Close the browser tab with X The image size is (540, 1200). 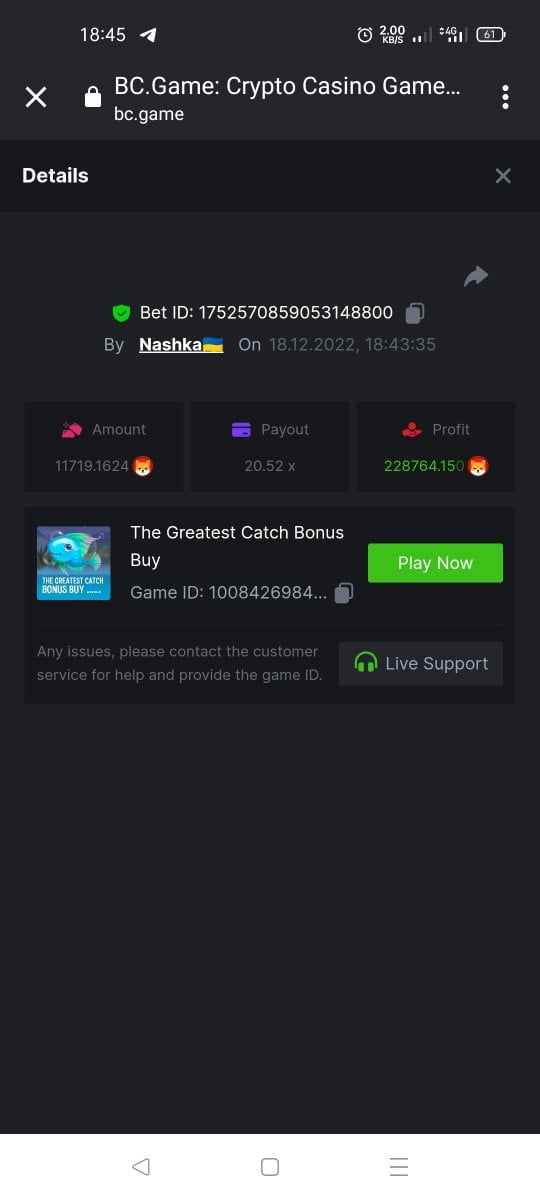tap(36, 97)
